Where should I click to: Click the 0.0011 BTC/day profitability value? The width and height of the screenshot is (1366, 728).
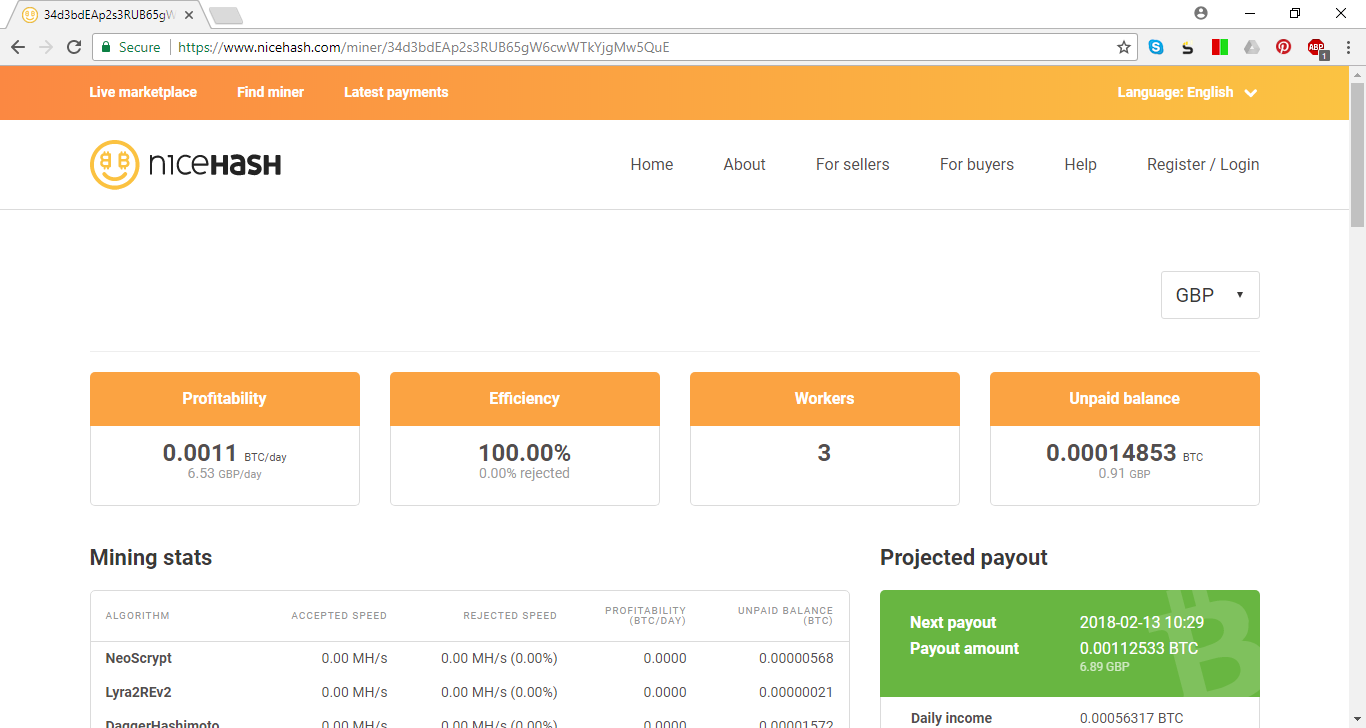pyautogui.click(x=225, y=454)
